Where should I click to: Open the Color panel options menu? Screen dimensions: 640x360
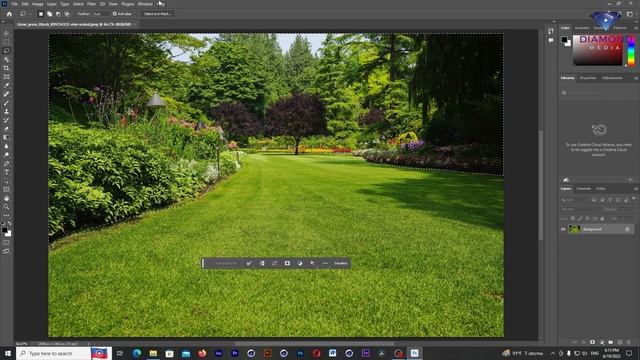[x=636, y=28]
